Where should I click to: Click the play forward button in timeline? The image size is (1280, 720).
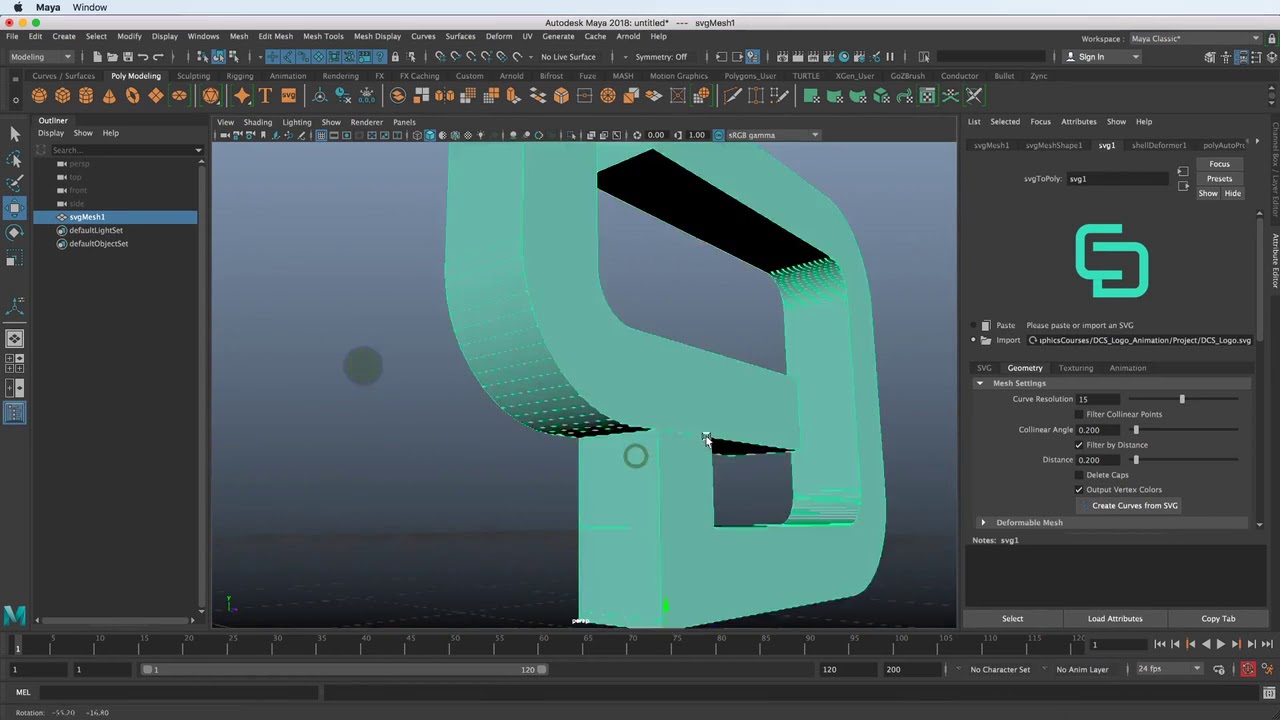[1220, 645]
